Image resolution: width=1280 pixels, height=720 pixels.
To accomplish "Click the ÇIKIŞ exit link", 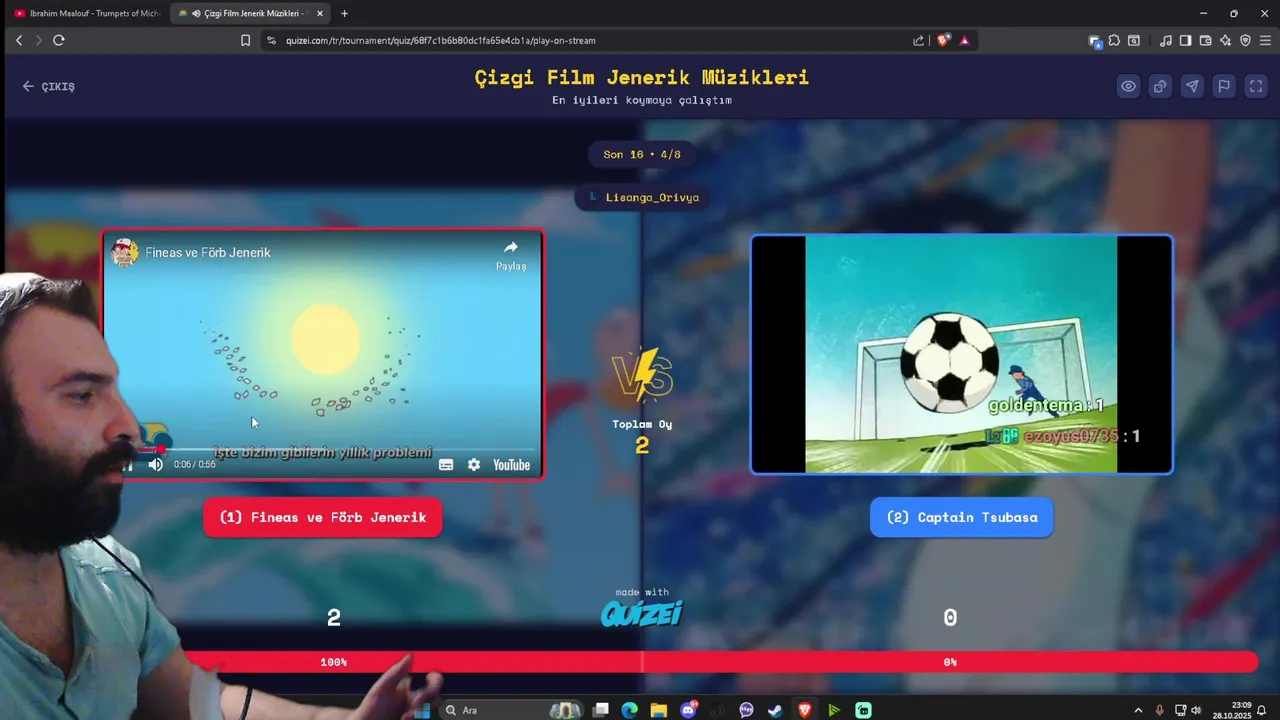I will tap(49, 86).
